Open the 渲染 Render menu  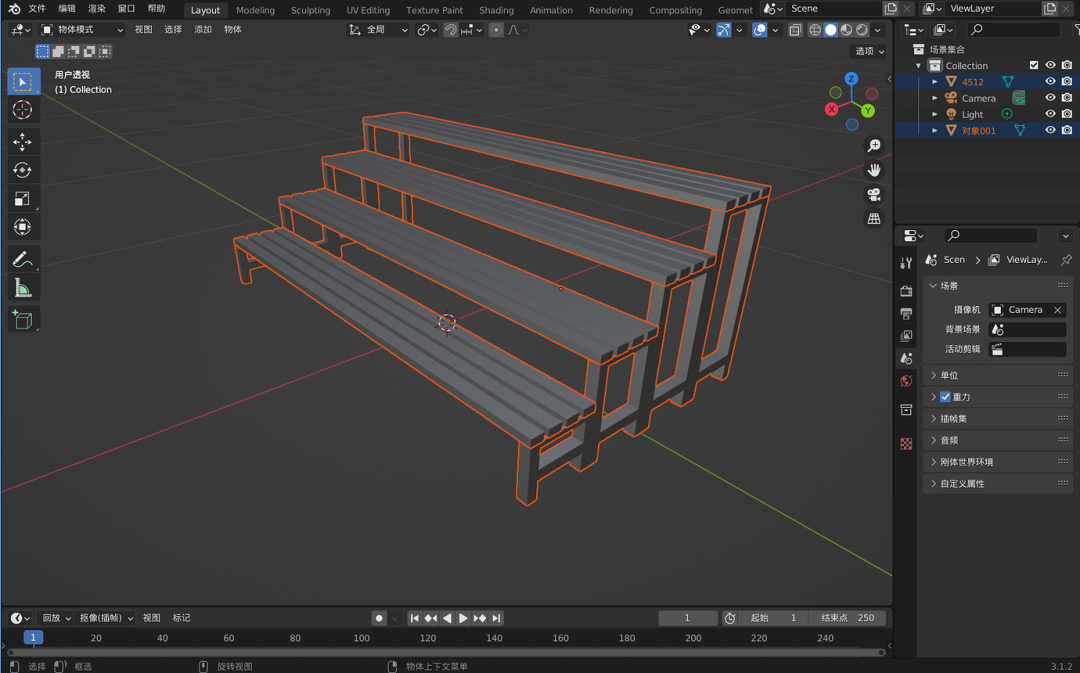(x=96, y=9)
